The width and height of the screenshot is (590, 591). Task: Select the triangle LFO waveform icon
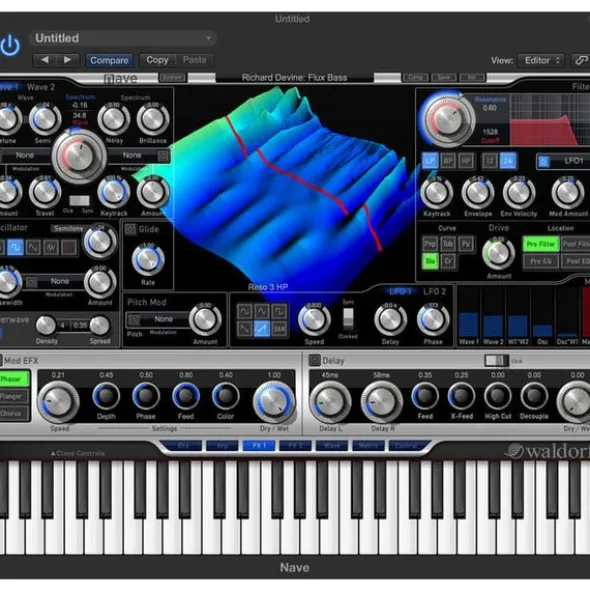[x=262, y=311]
